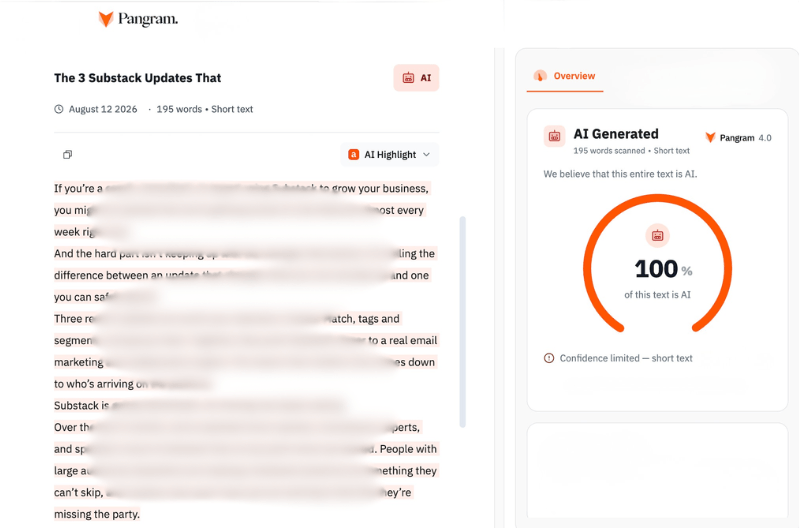The image size is (800, 528).
Task: Expand the AI Highlight chevron arrow
Action: point(427,155)
